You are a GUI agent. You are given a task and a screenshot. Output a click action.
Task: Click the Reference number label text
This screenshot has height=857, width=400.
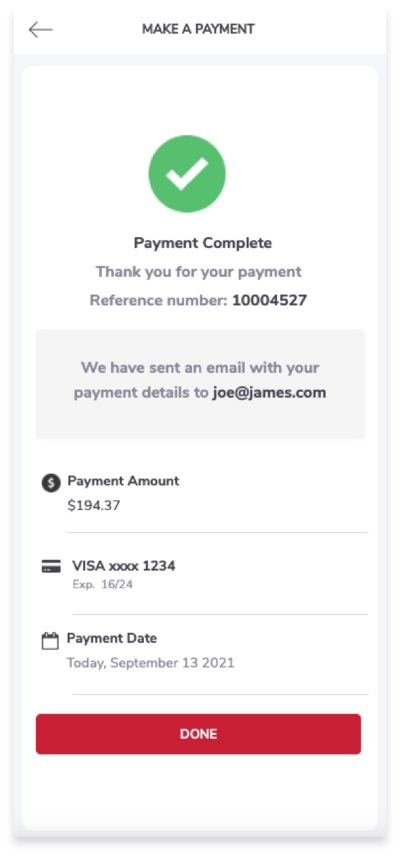coord(158,301)
